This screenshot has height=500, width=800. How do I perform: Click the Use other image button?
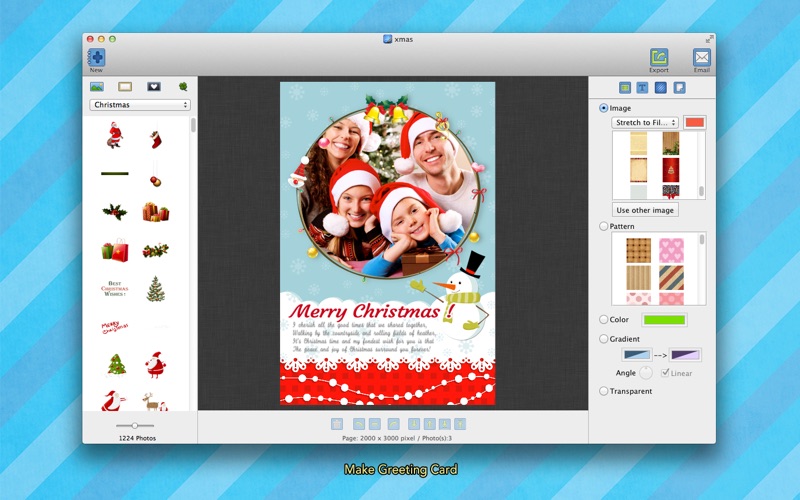[645, 210]
